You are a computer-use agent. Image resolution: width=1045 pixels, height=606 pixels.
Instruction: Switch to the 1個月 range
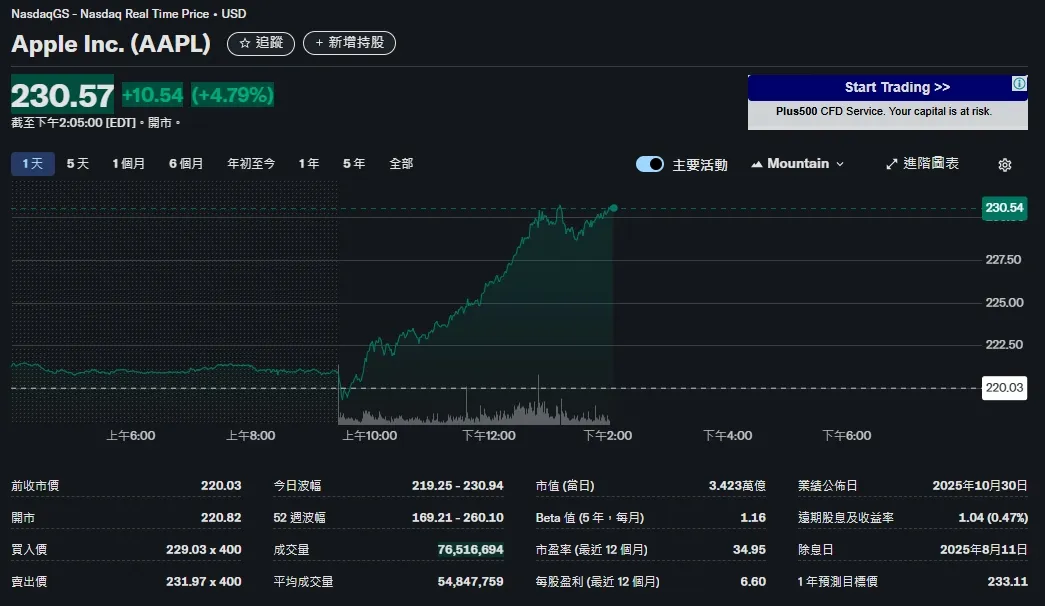point(128,164)
